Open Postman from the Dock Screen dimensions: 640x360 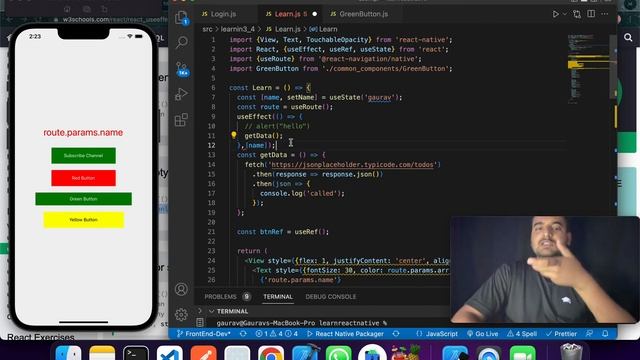point(203,353)
